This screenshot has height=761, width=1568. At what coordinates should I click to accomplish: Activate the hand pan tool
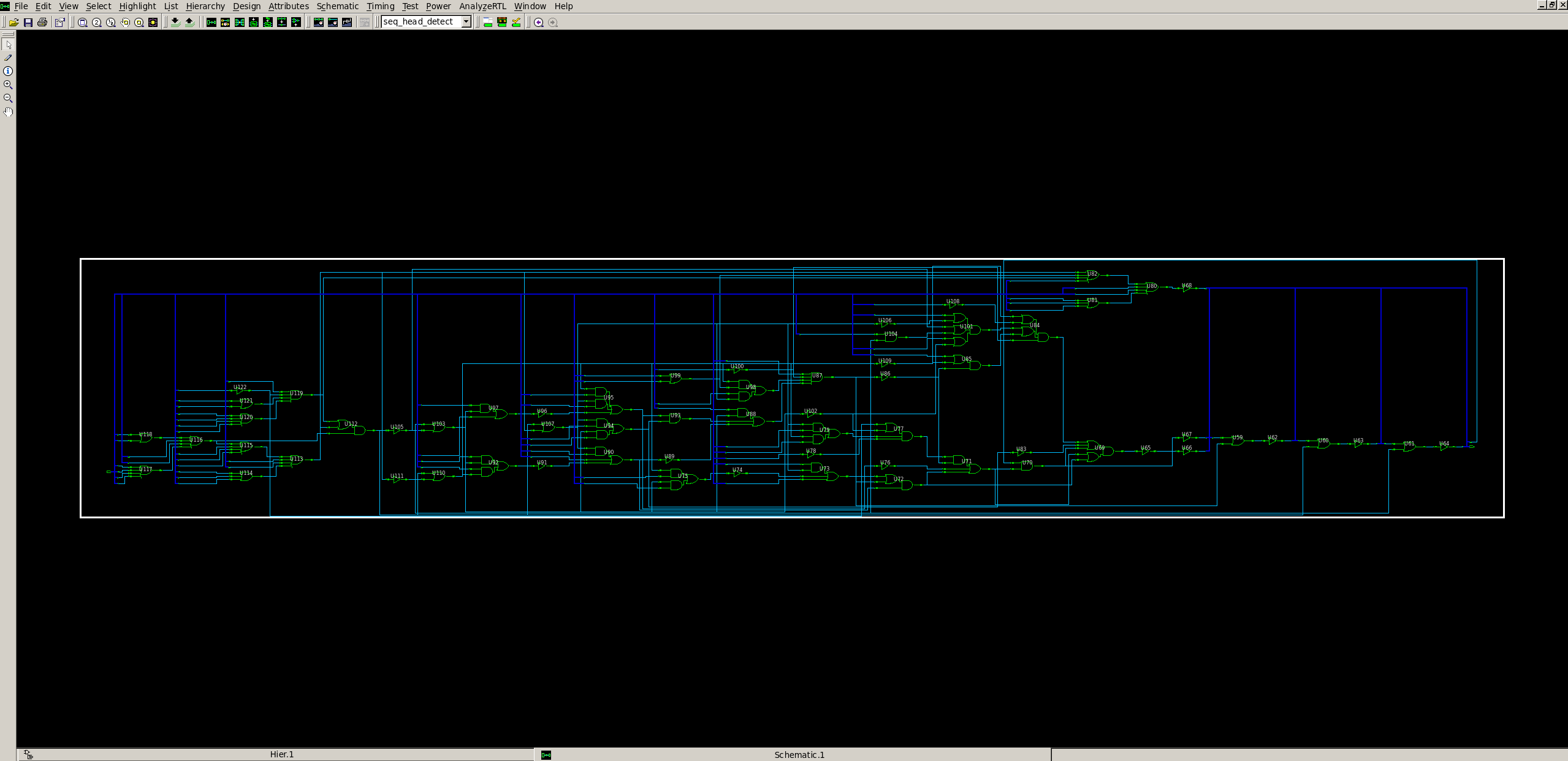(8, 112)
